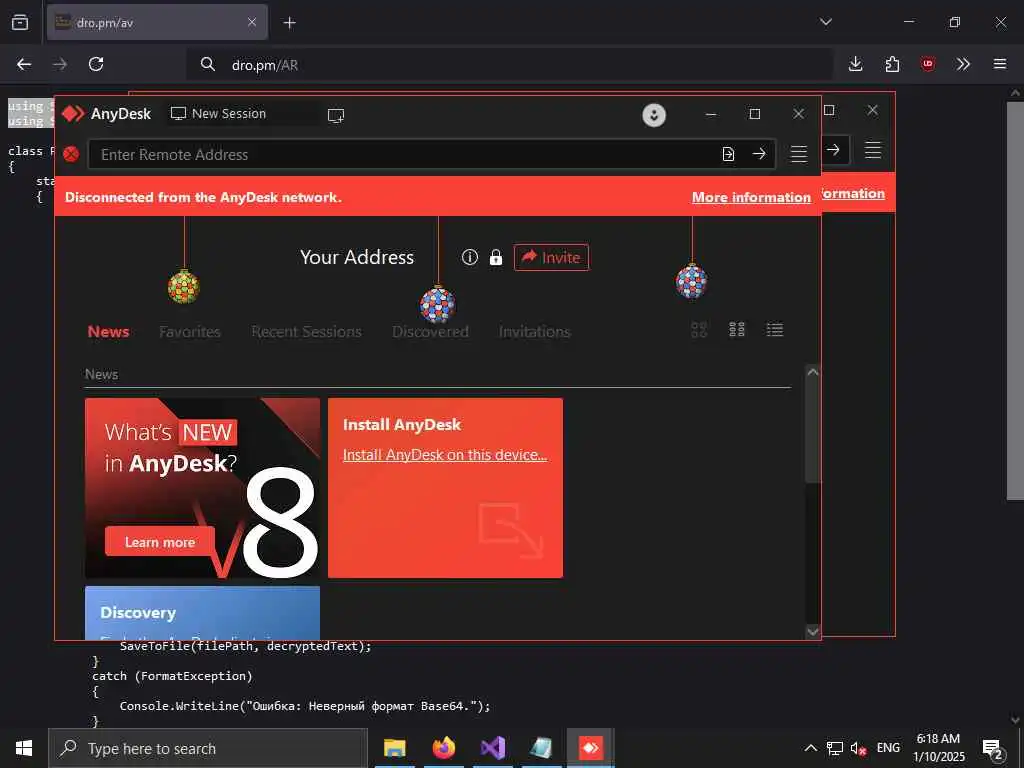Open the AnyDesk profile avatar menu
1024x768 pixels.
tap(654, 115)
